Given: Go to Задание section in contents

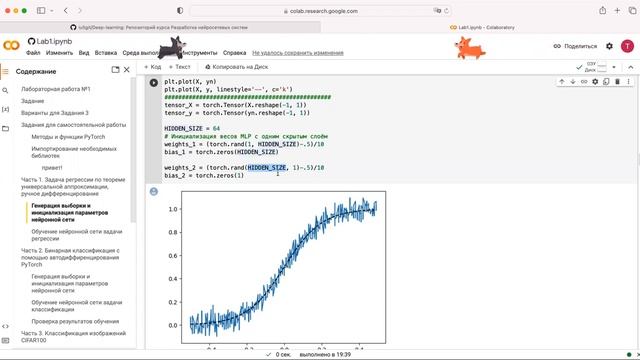Looking at the screenshot, I should click(x=32, y=101).
